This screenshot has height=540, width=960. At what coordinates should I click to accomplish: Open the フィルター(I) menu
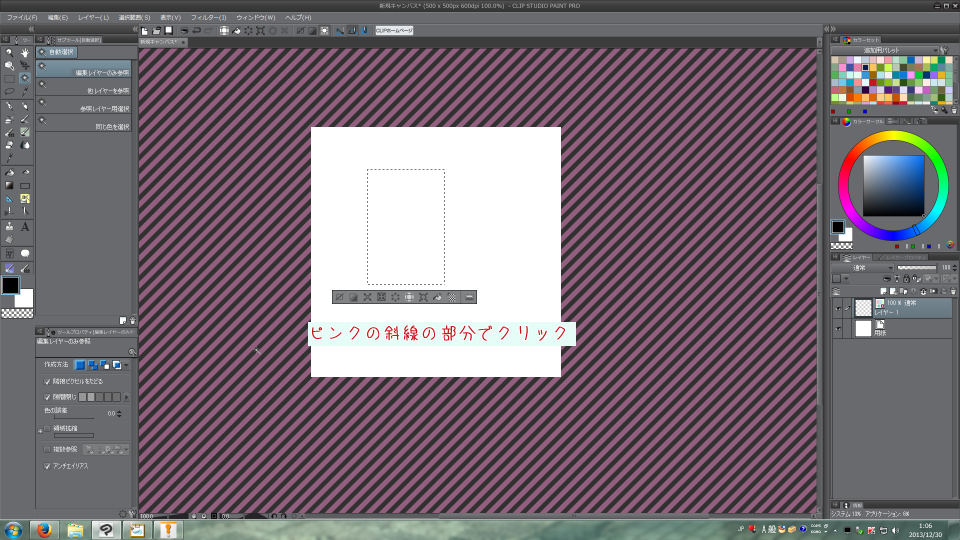pos(208,18)
